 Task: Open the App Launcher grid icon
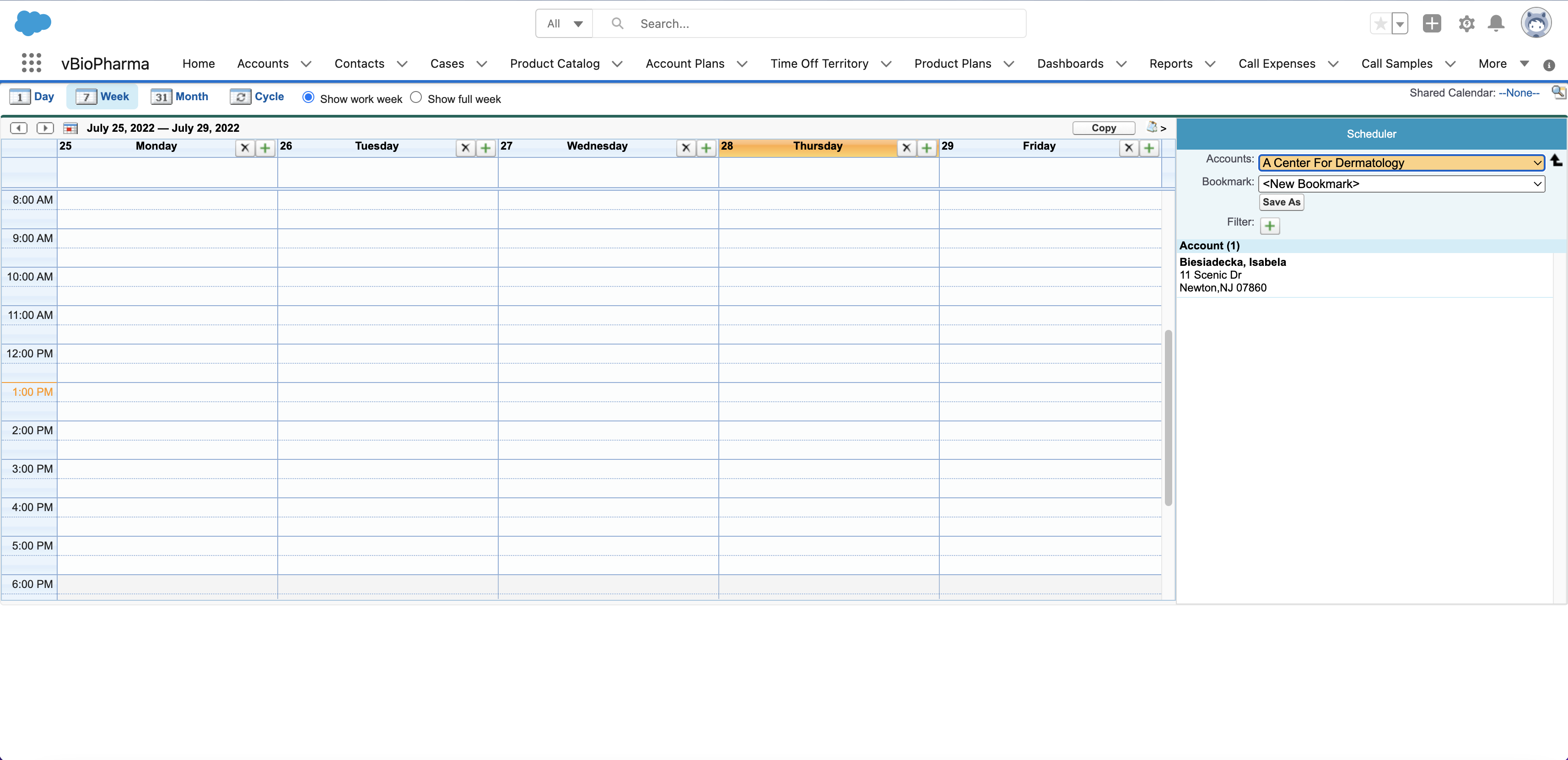[31, 63]
